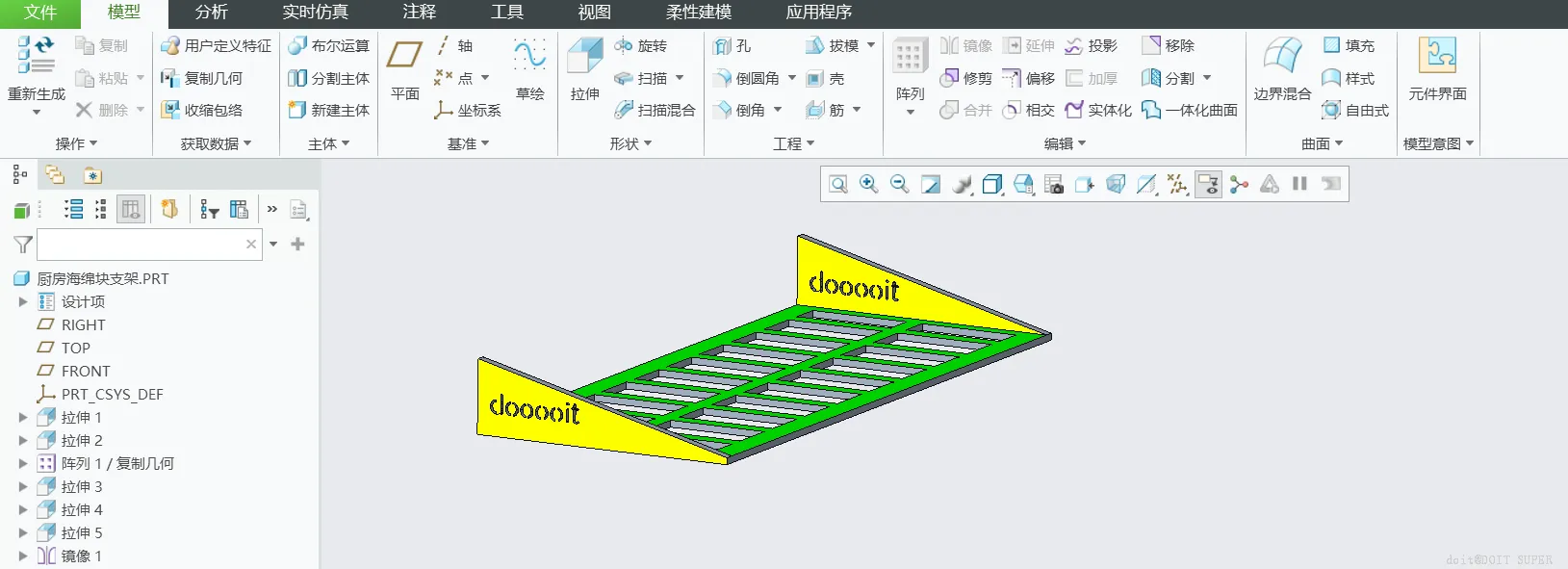Click the Zoom Out magnifier icon

[x=900, y=184]
